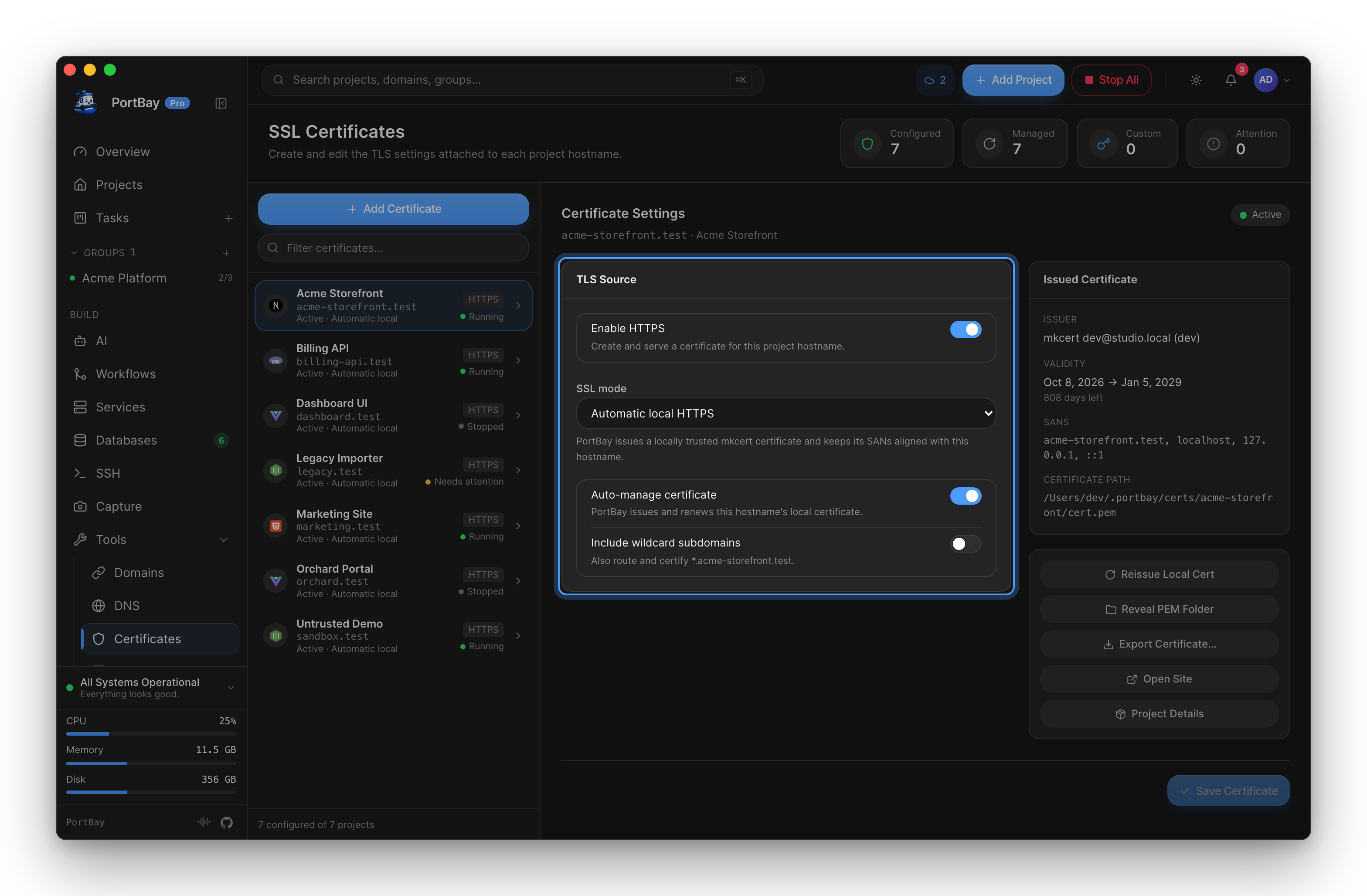Click the Custom key icon in stats card

click(x=1103, y=143)
